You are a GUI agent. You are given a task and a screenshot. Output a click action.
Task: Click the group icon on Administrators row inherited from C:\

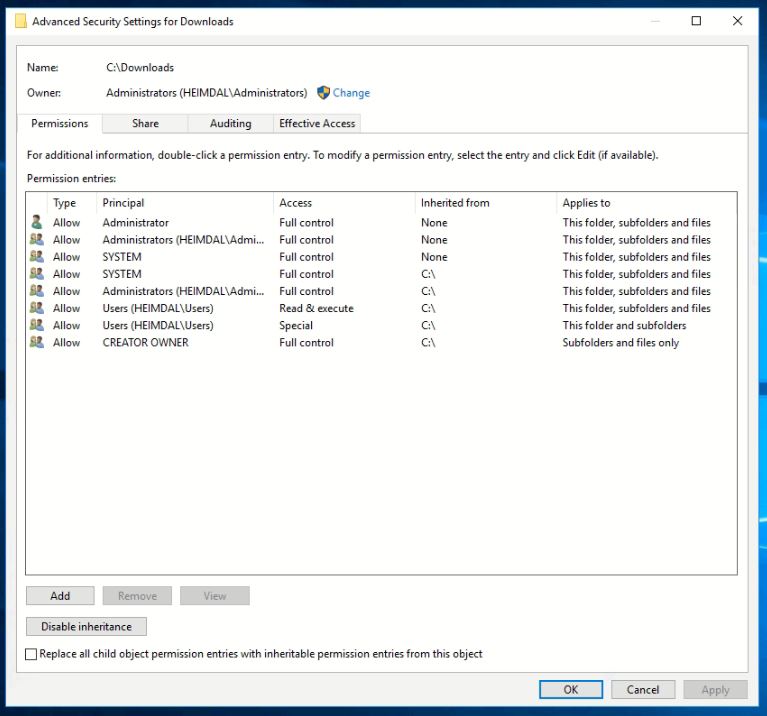pos(37,291)
